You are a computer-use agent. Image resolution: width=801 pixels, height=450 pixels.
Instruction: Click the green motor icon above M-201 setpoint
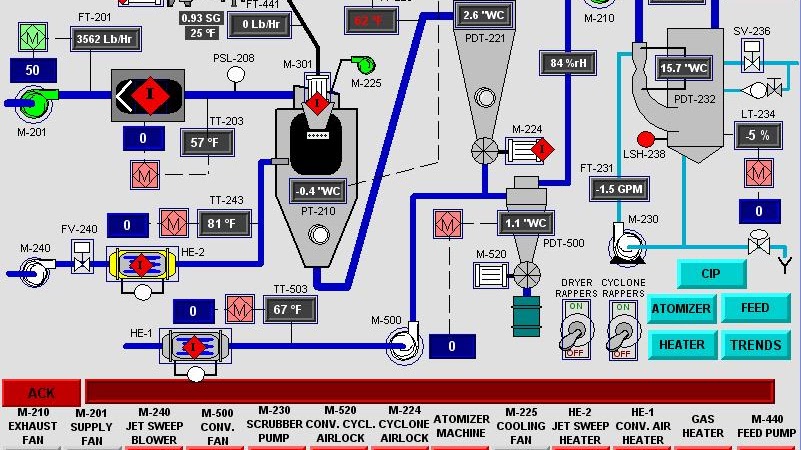click(32, 38)
